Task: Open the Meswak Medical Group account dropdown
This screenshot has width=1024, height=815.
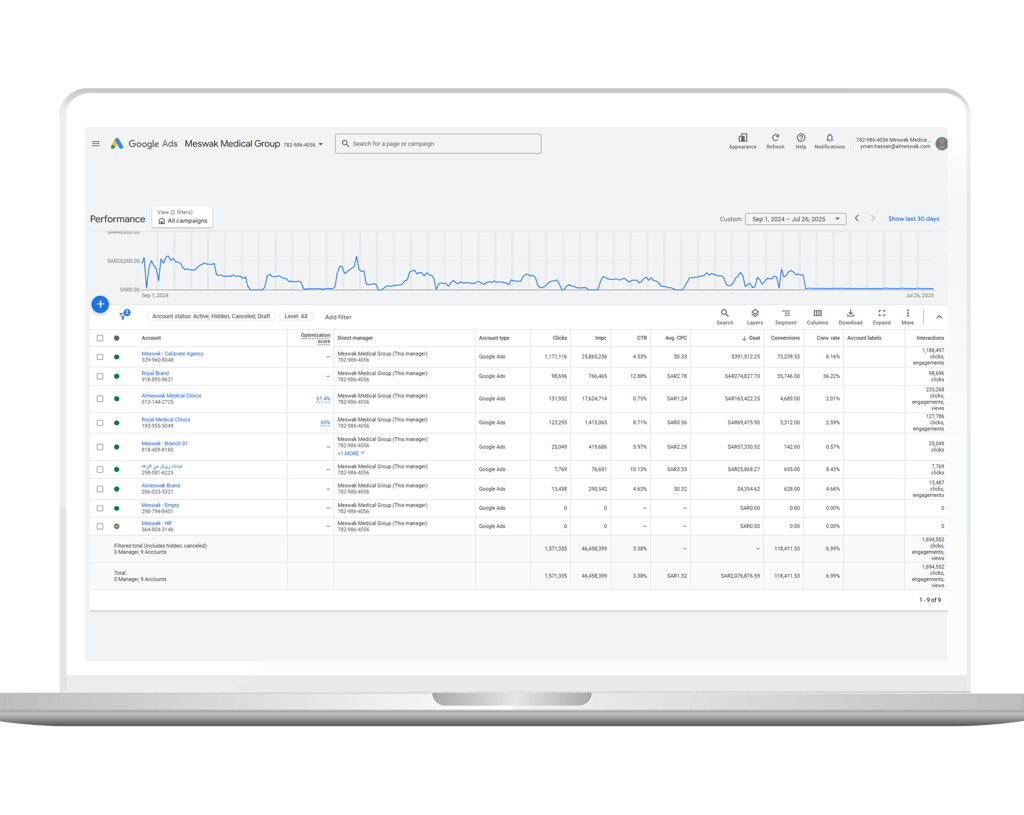Action: point(253,144)
